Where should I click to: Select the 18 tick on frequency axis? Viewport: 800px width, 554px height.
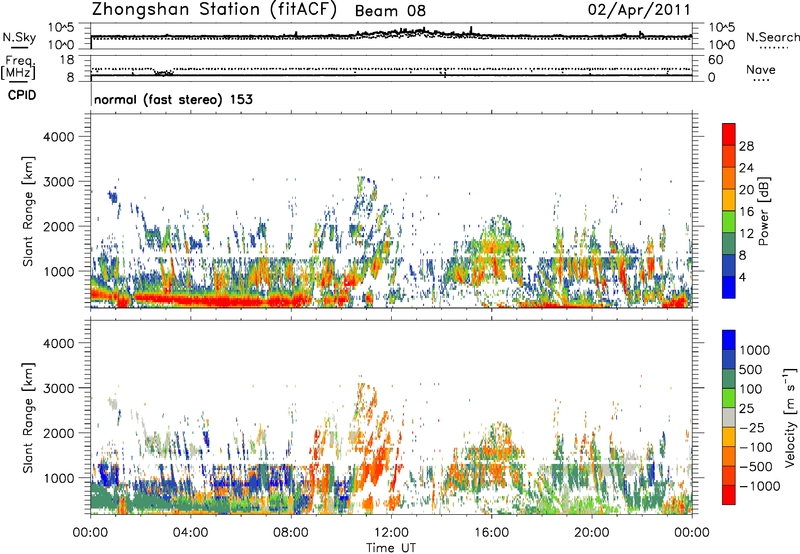pyautogui.click(x=67, y=60)
